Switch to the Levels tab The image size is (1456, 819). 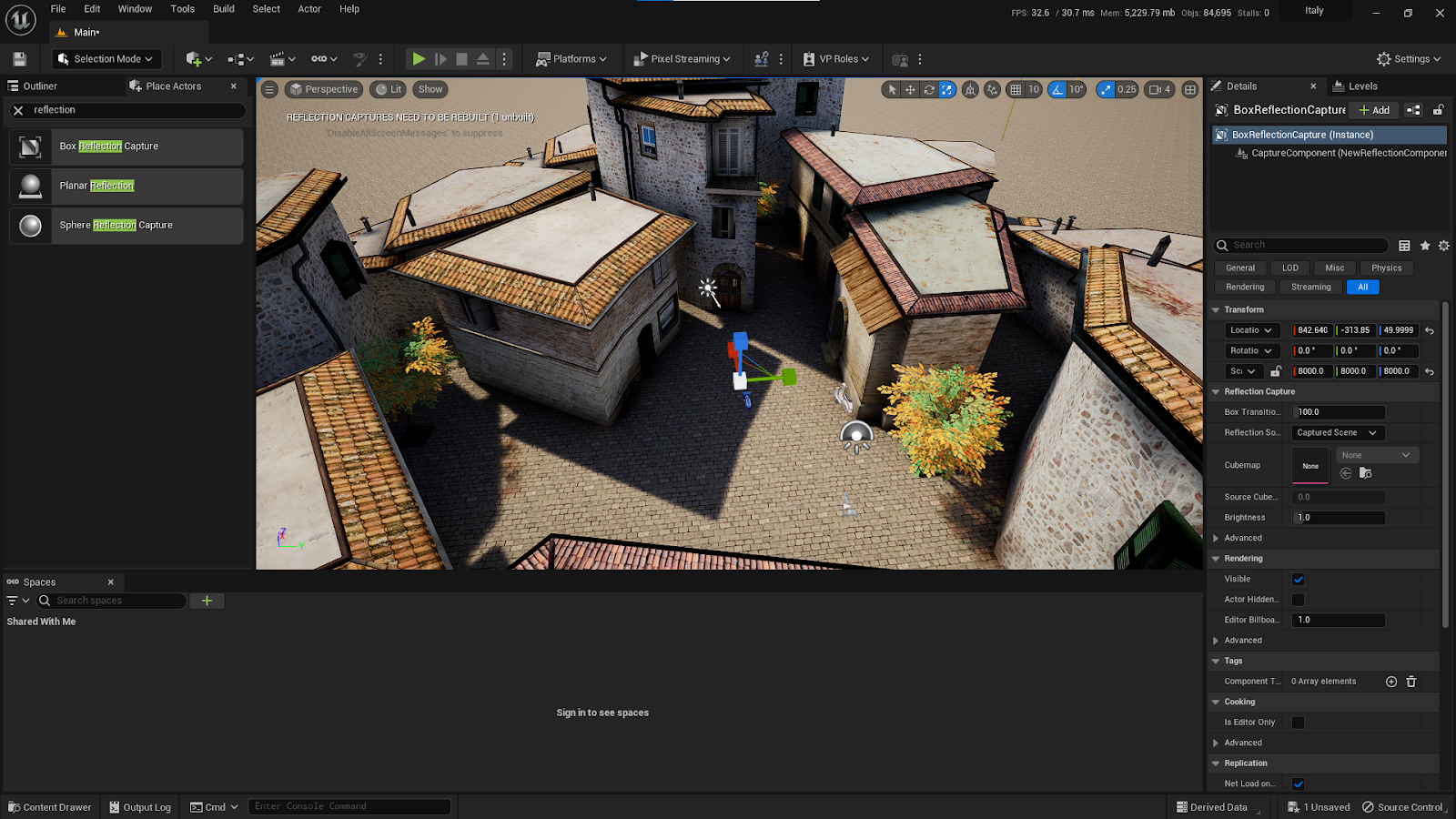click(1361, 86)
